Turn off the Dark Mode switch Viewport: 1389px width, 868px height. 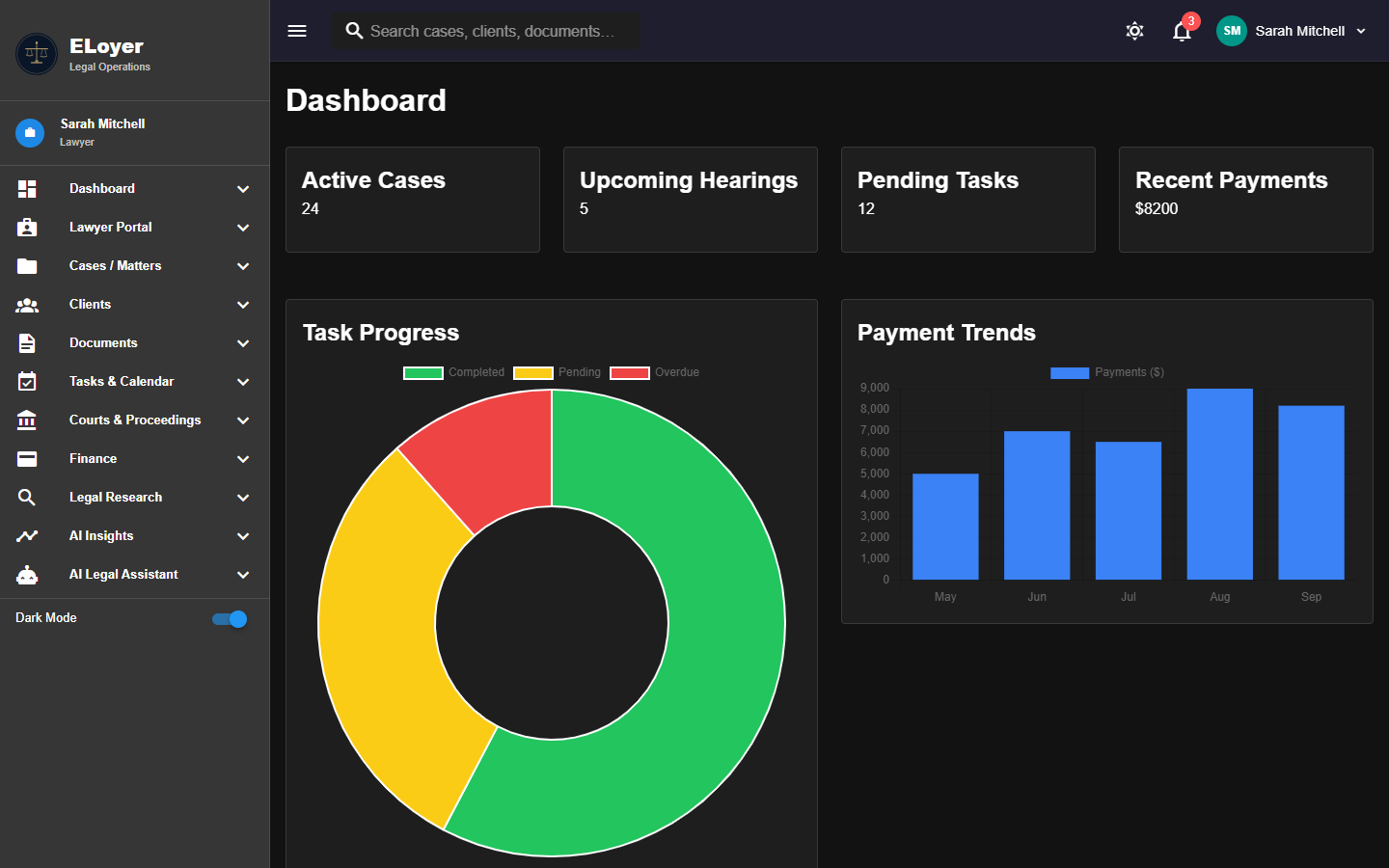(231, 619)
